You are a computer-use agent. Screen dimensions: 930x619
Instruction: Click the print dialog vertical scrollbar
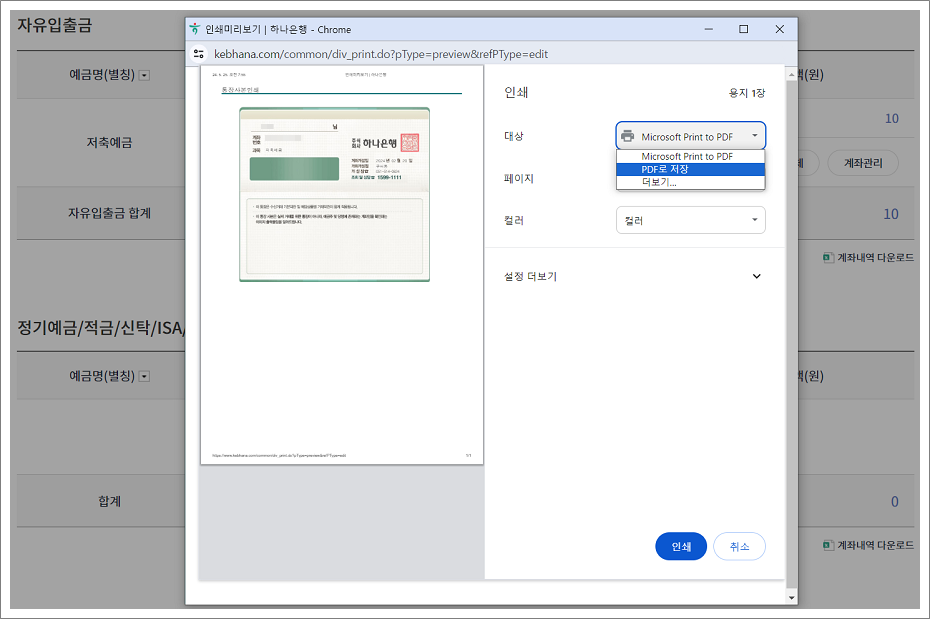[791, 332]
